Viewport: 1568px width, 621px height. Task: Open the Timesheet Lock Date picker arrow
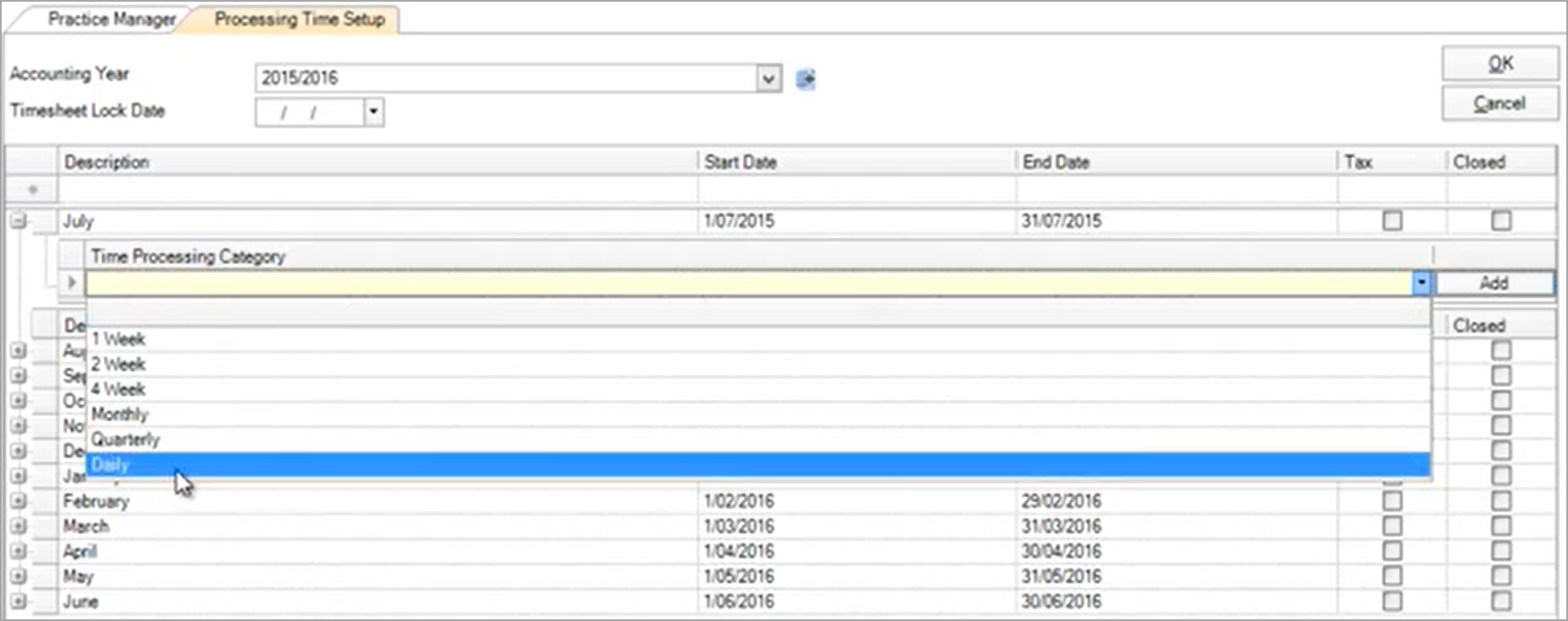(374, 111)
